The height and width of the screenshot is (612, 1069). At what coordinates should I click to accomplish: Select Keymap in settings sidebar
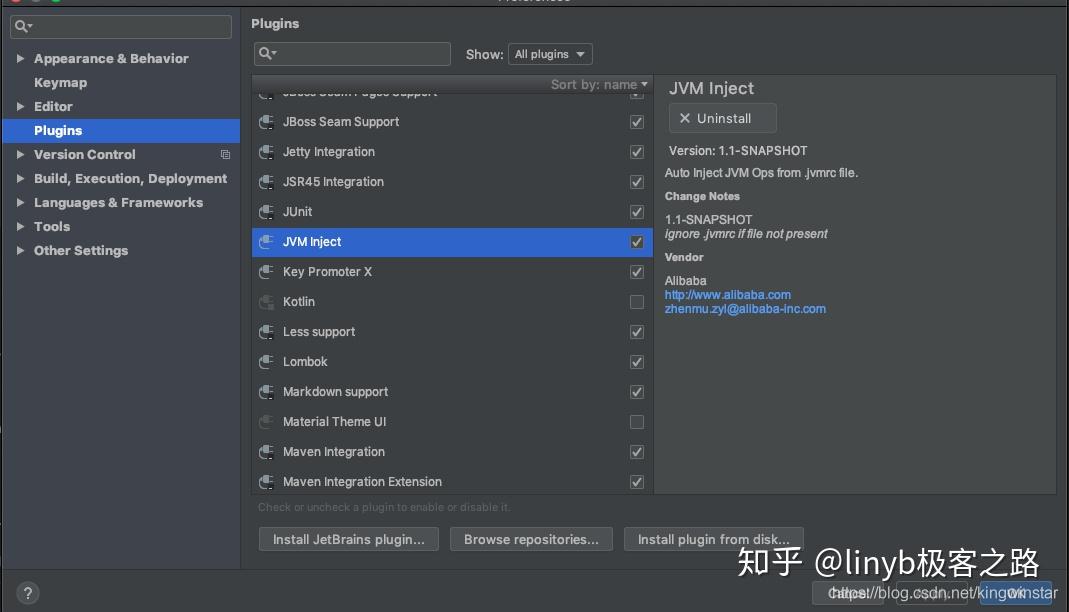60,83
